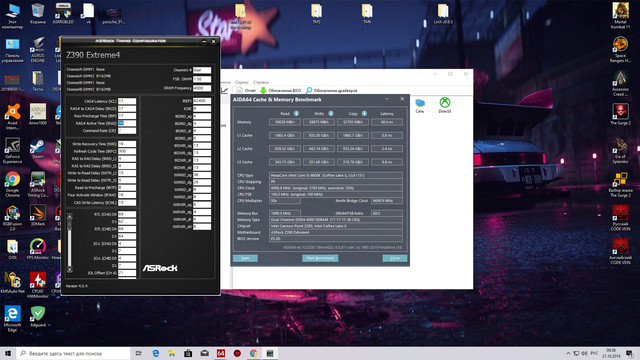Click the scroll down arrow in Timing Configurator

click(69, 269)
